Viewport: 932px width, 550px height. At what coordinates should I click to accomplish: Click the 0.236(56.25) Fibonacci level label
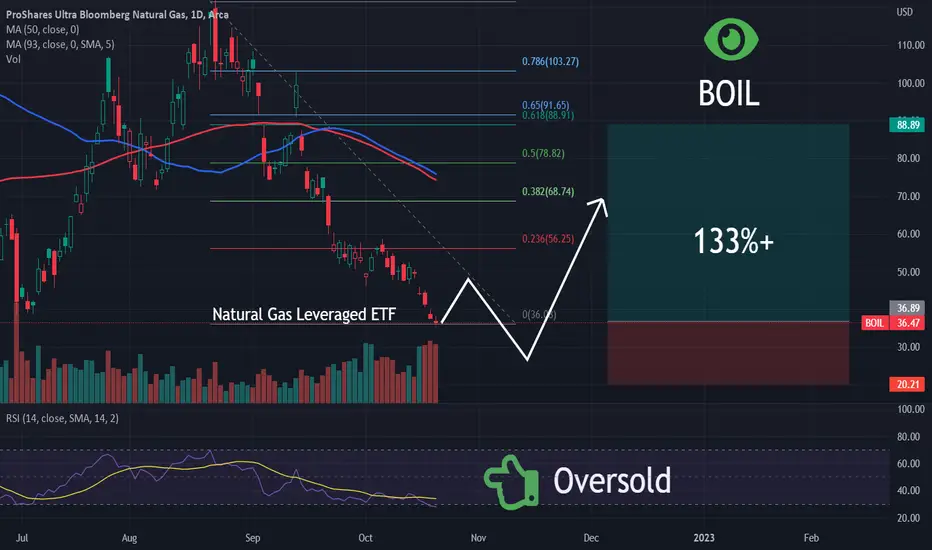click(x=548, y=239)
